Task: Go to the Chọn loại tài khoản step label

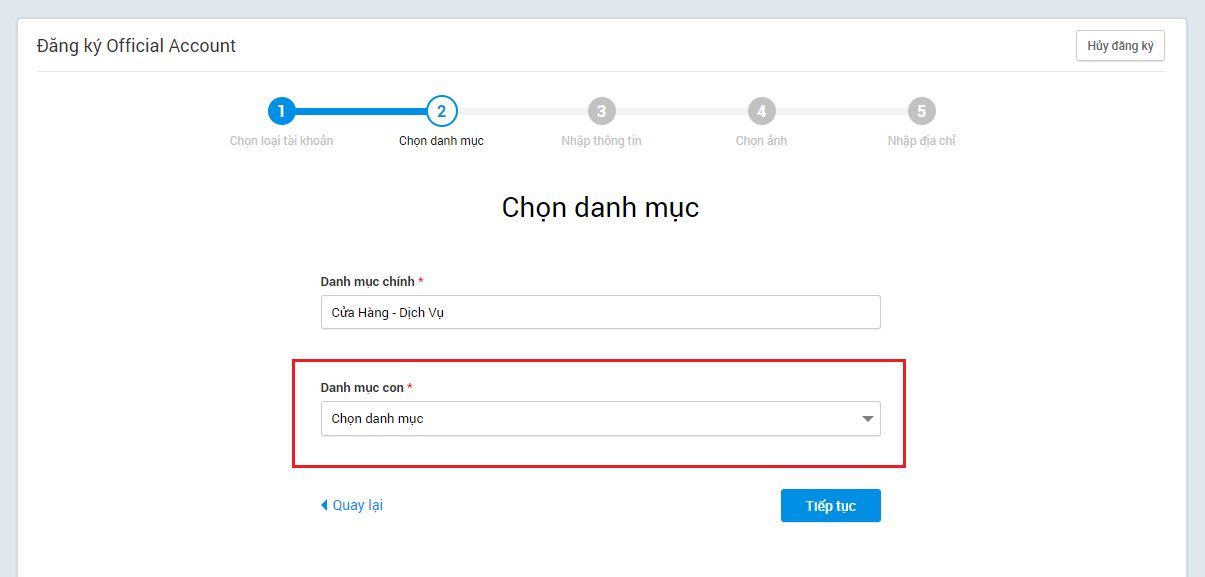Action: click(281, 141)
